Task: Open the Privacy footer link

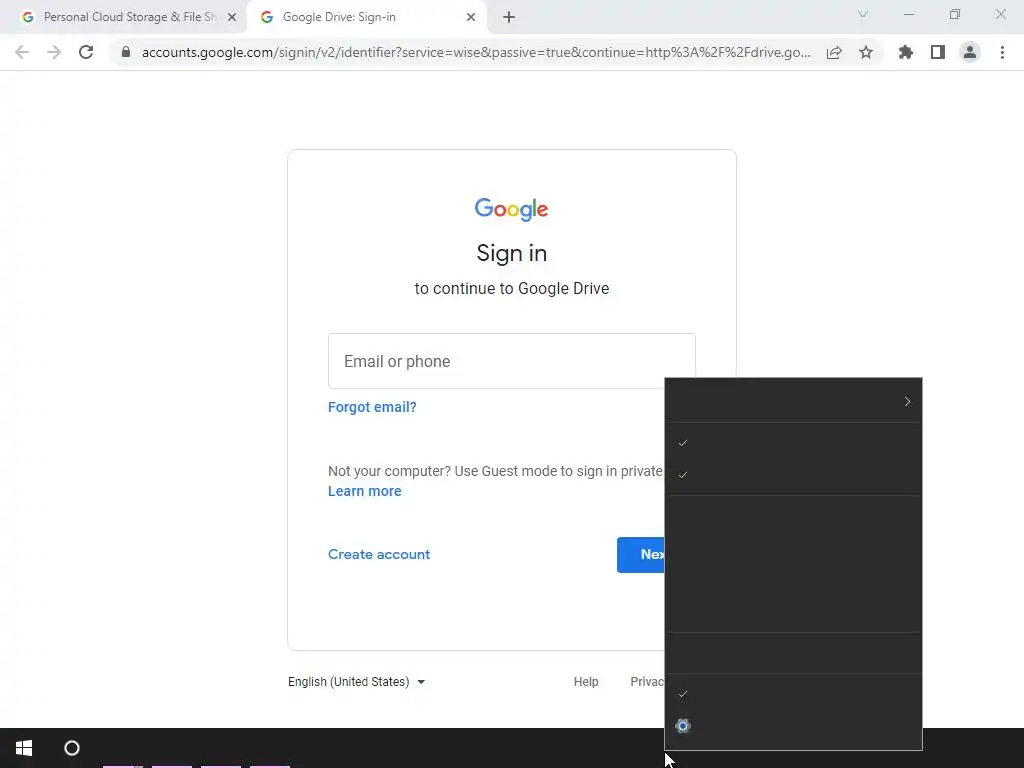Action: pyautogui.click(x=647, y=682)
